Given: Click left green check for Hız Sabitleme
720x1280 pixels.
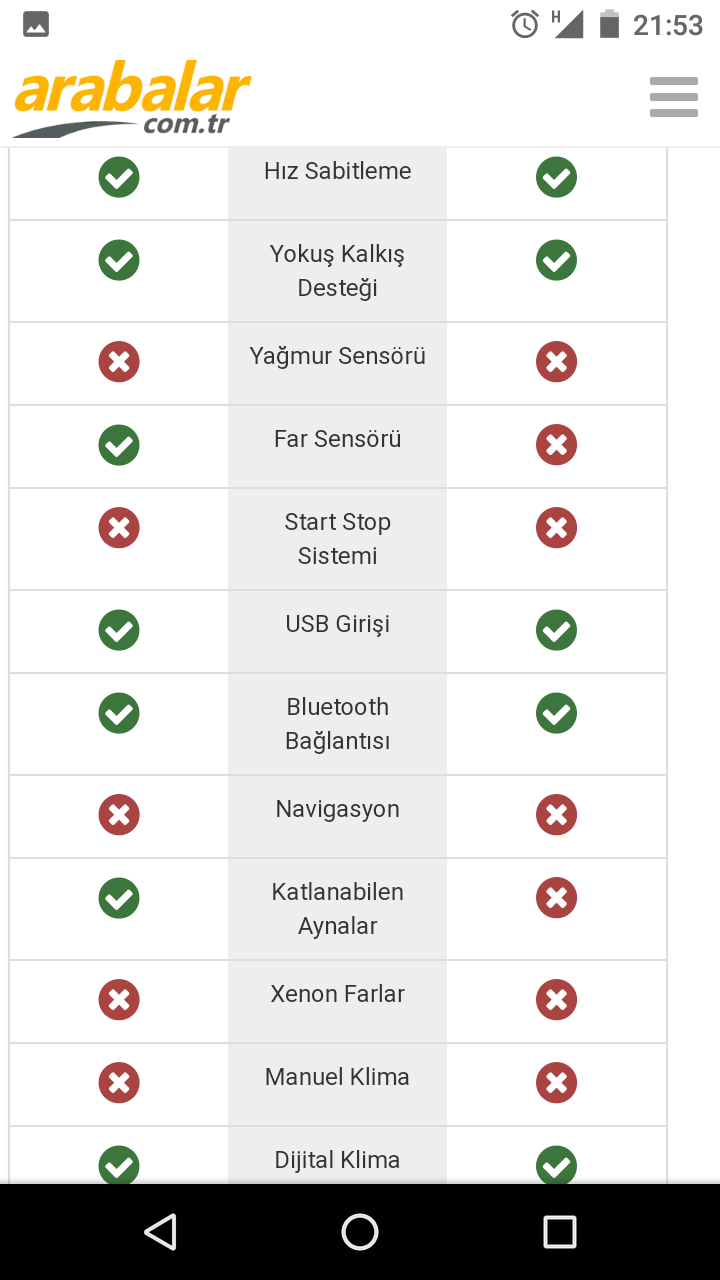Looking at the screenshot, I should pos(119,178).
